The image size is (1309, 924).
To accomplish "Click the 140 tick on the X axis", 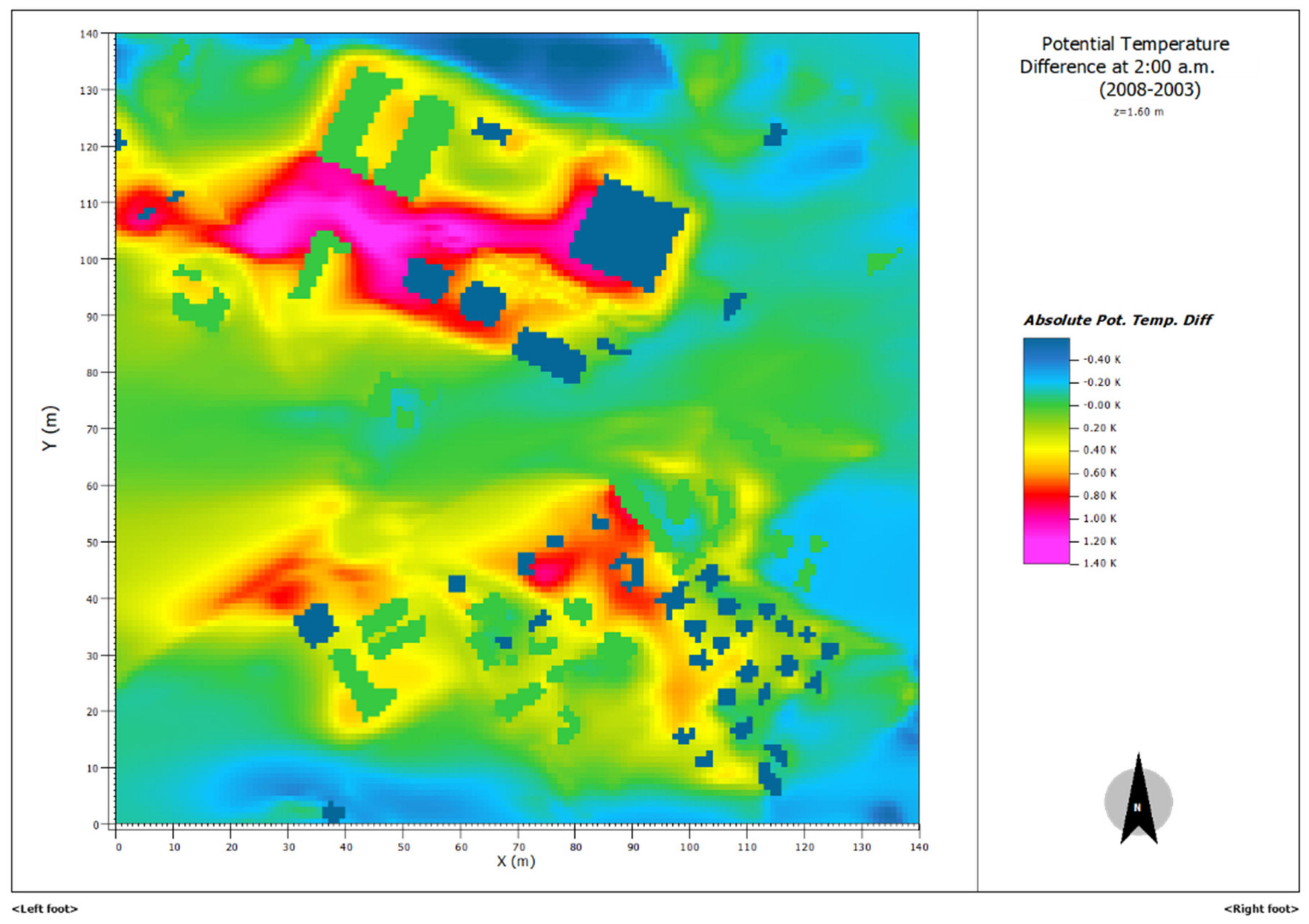I will [x=918, y=847].
